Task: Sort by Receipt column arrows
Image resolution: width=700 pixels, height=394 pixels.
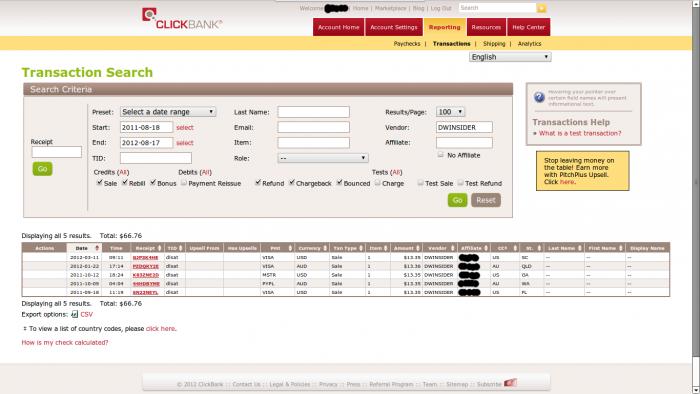Action: pyautogui.click(x=159, y=248)
